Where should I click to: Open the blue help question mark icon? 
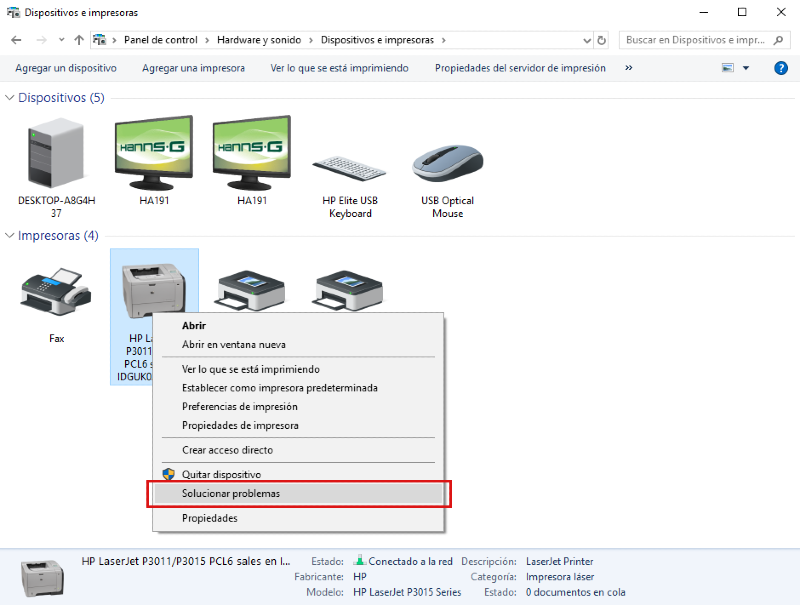coord(781,68)
